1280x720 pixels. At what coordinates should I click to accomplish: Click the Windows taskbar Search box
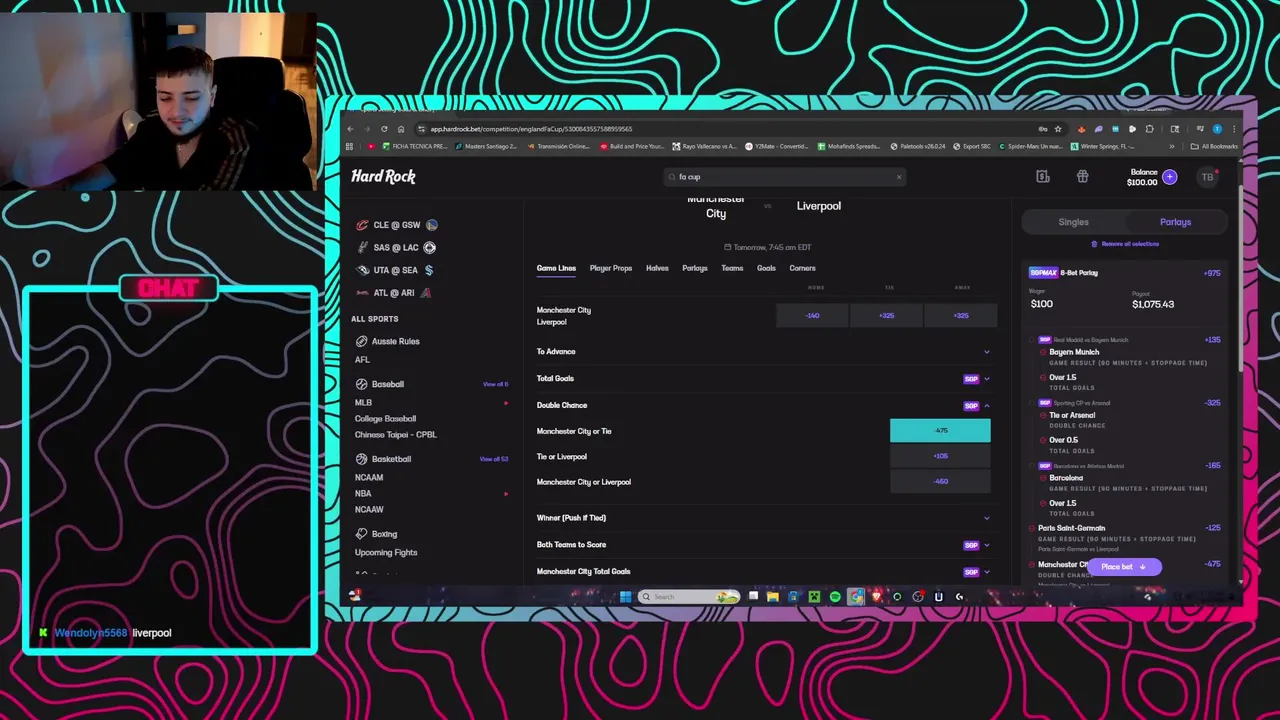point(688,597)
